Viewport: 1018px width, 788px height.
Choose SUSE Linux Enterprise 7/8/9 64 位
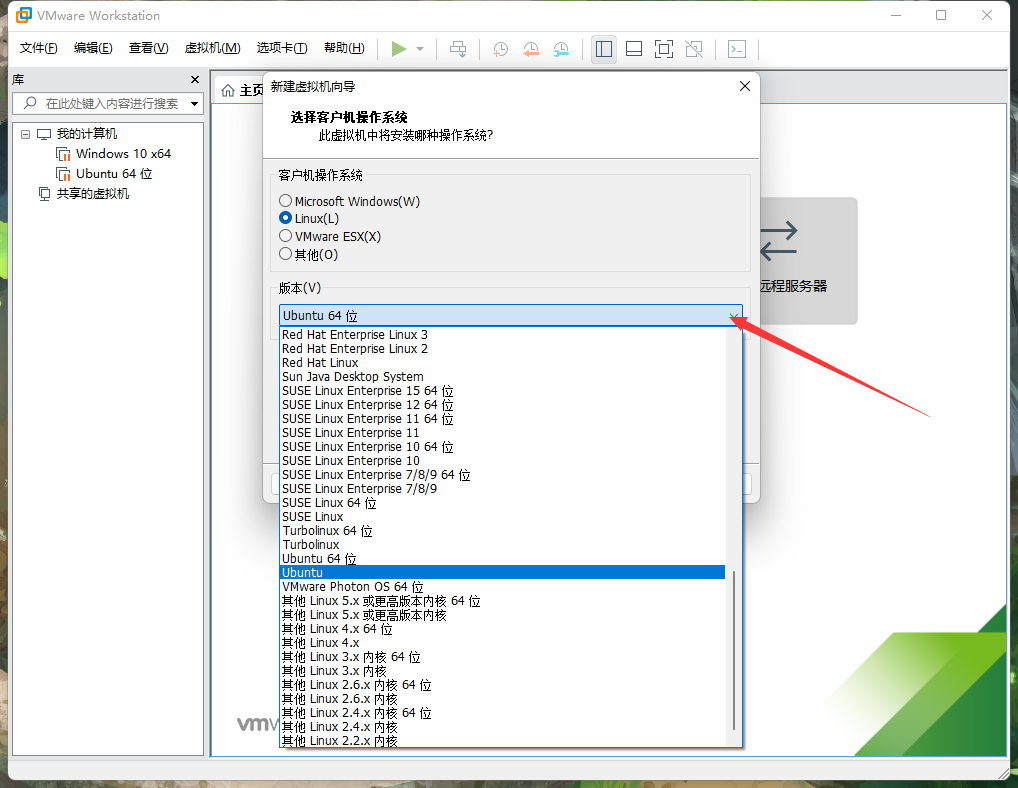[503, 475]
